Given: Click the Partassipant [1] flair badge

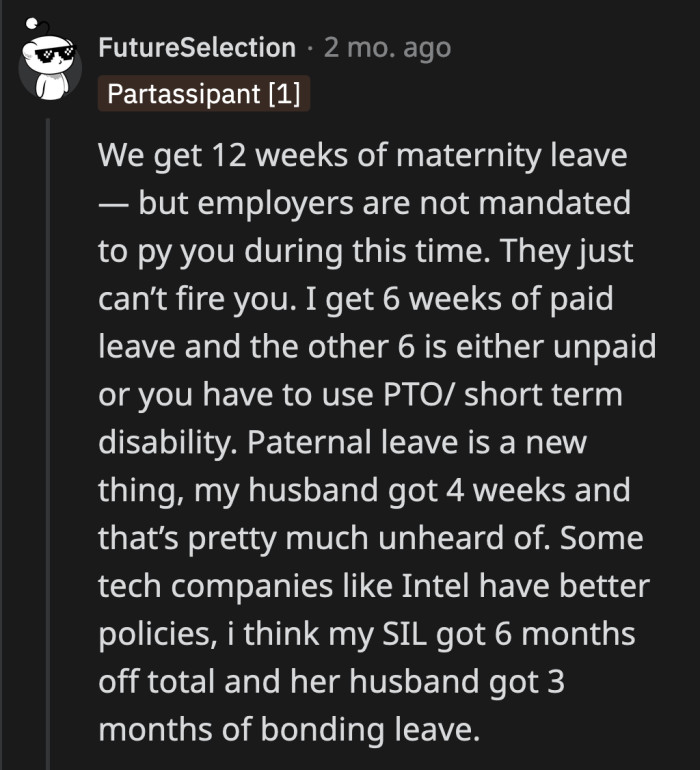Looking at the screenshot, I should 206,94.
